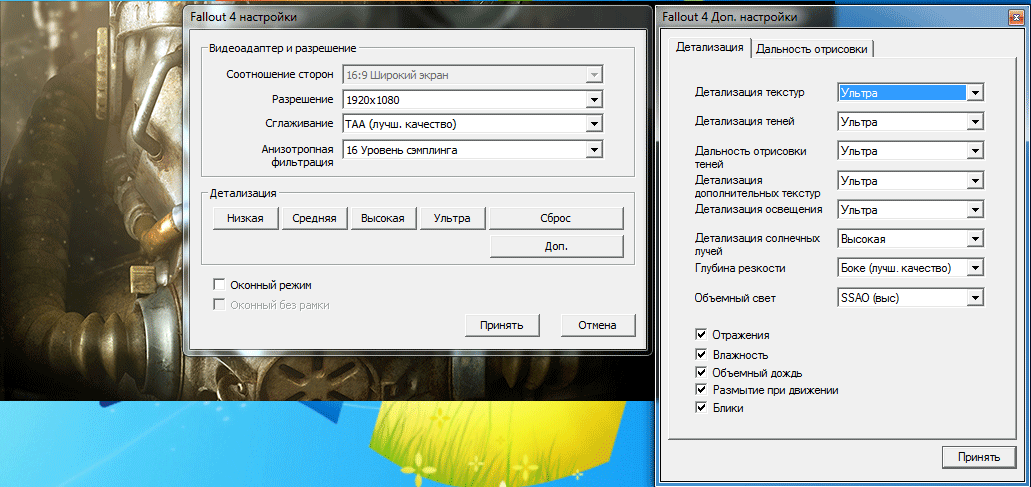Click Принять in Fallout 4 настройки window
Viewport: 1031px width, 487px height.
click(502, 325)
